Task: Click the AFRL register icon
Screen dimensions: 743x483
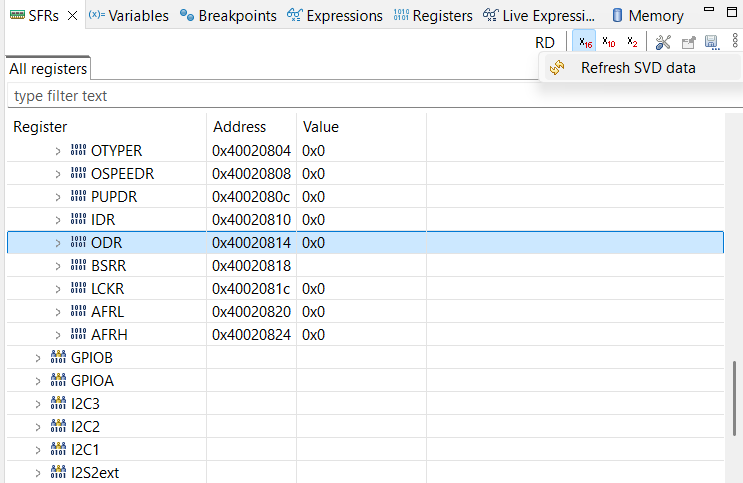Action: click(x=78, y=311)
